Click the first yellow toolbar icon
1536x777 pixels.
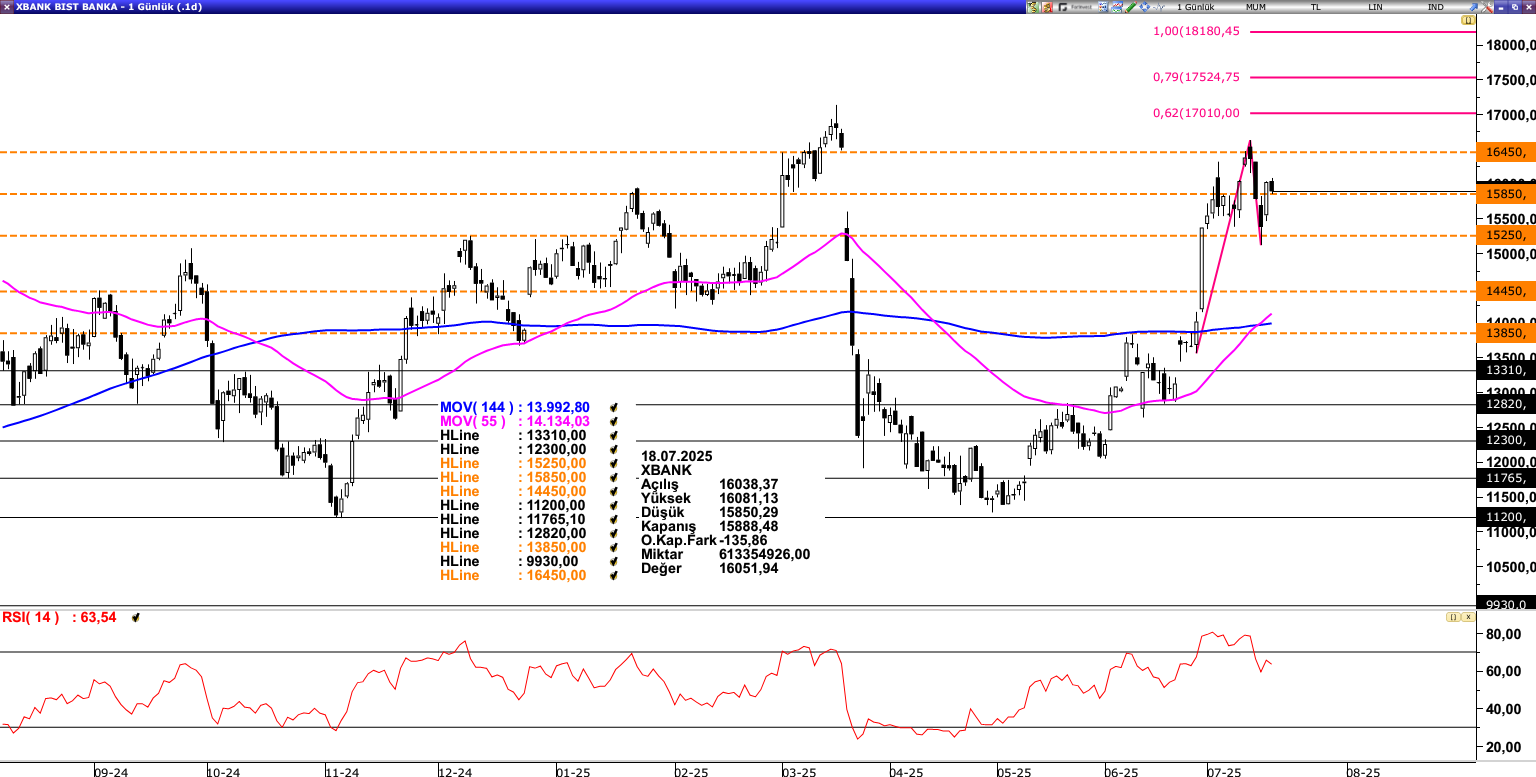coord(1032,7)
